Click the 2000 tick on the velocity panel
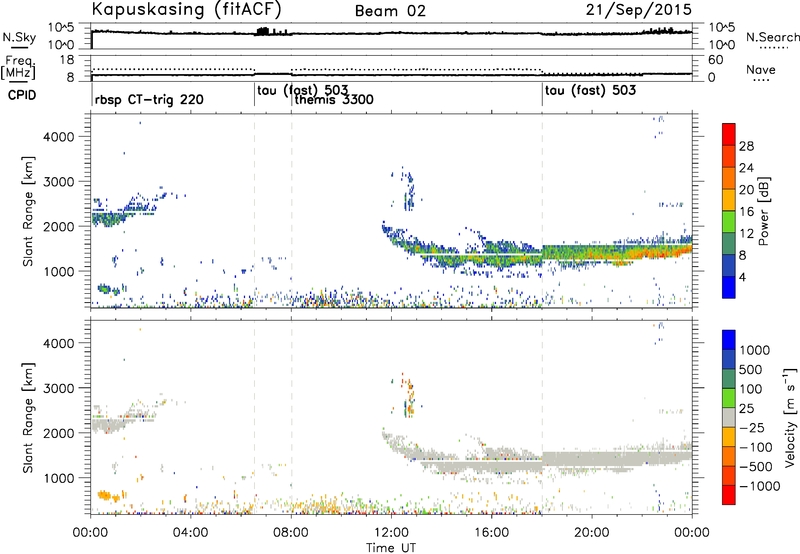Image resolution: width=800 pixels, height=554 pixels. coord(58,433)
